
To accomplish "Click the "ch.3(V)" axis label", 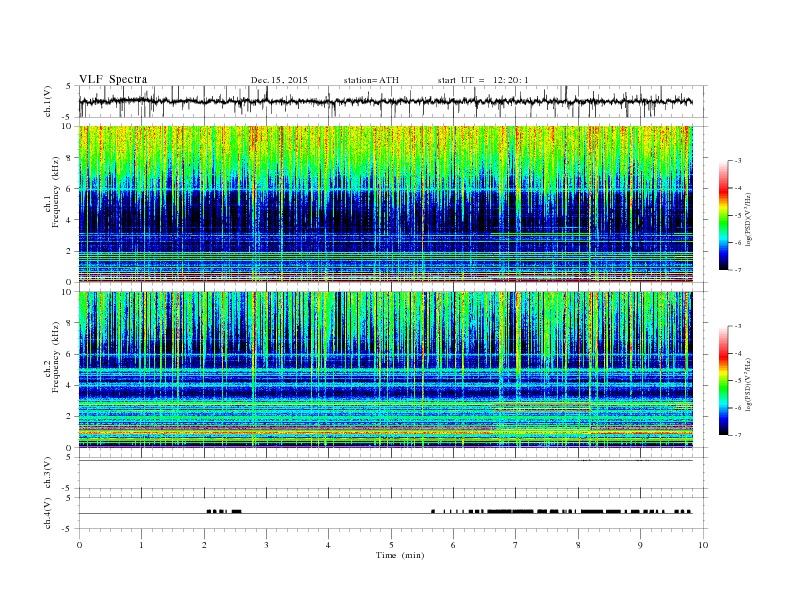I will 48,473.
